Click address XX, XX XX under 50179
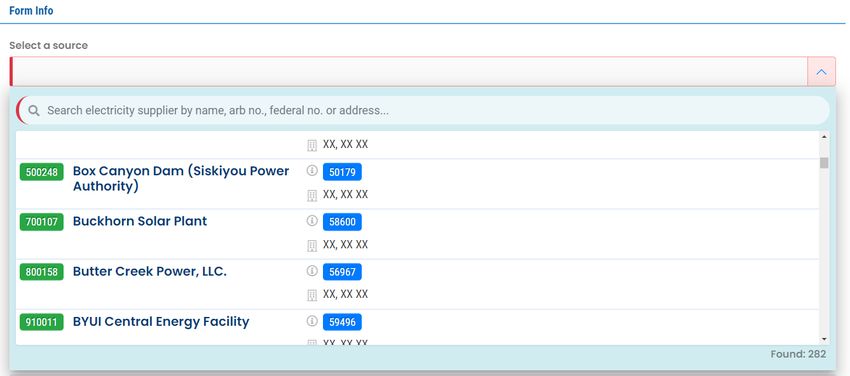Screen dimensions: 850x376 pos(345,195)
